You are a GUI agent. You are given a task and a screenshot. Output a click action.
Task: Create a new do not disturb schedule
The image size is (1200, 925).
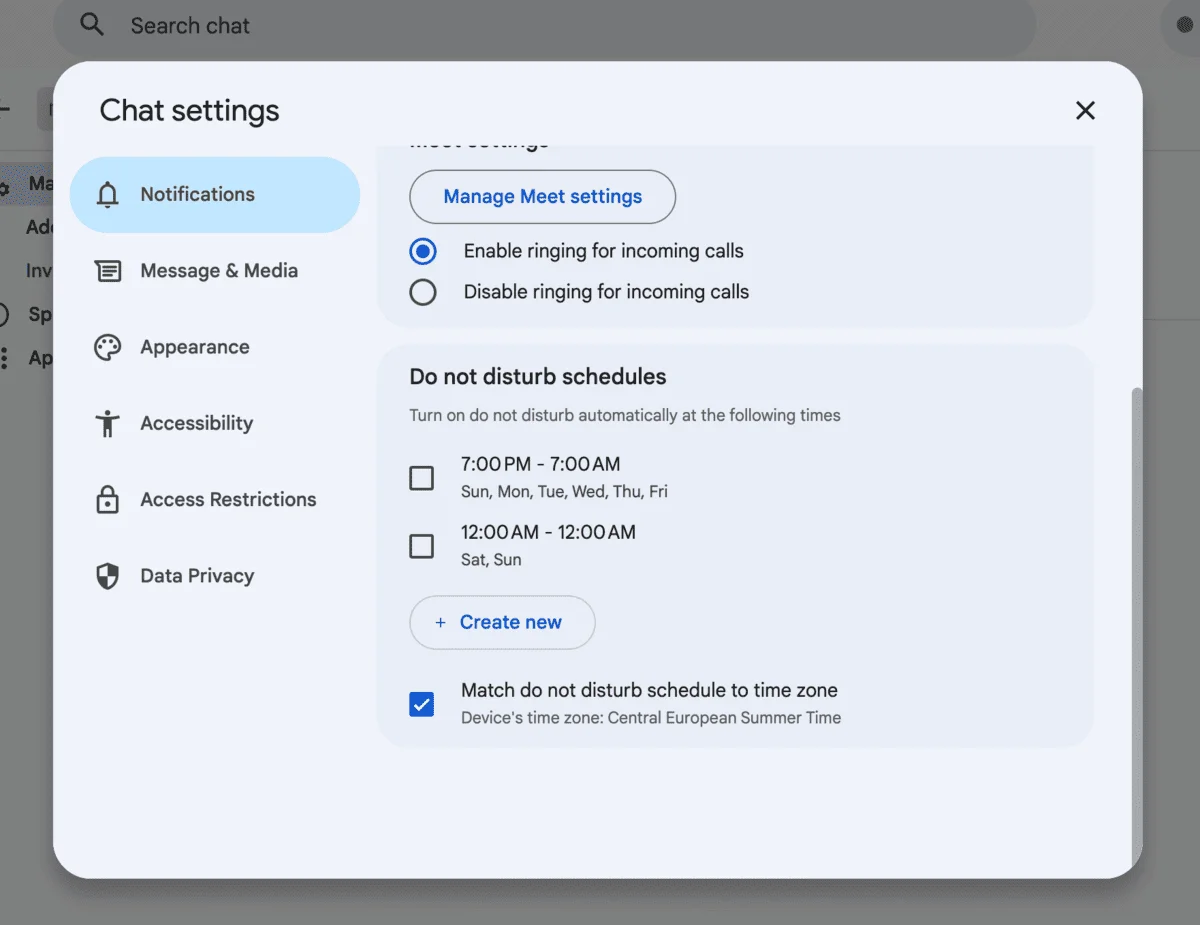click(x=502, y=622)
